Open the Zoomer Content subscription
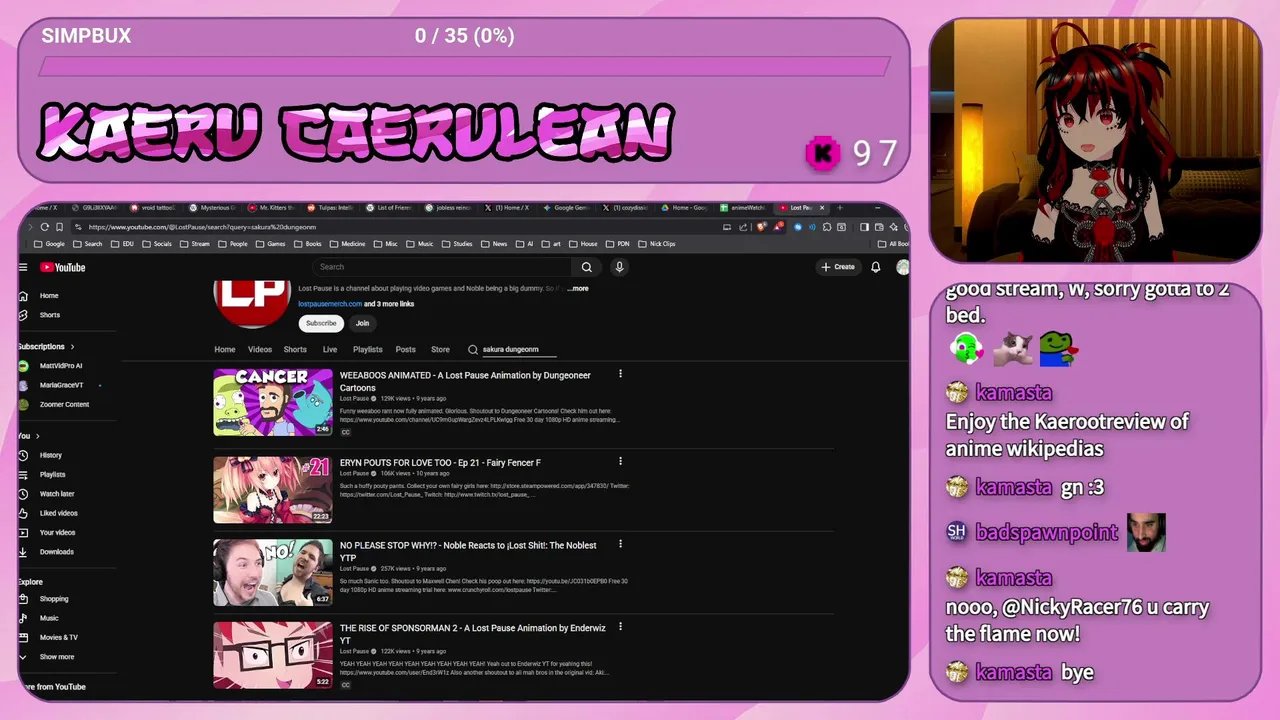The width and height of the screenshot is (1280, 720). (54, 405)
